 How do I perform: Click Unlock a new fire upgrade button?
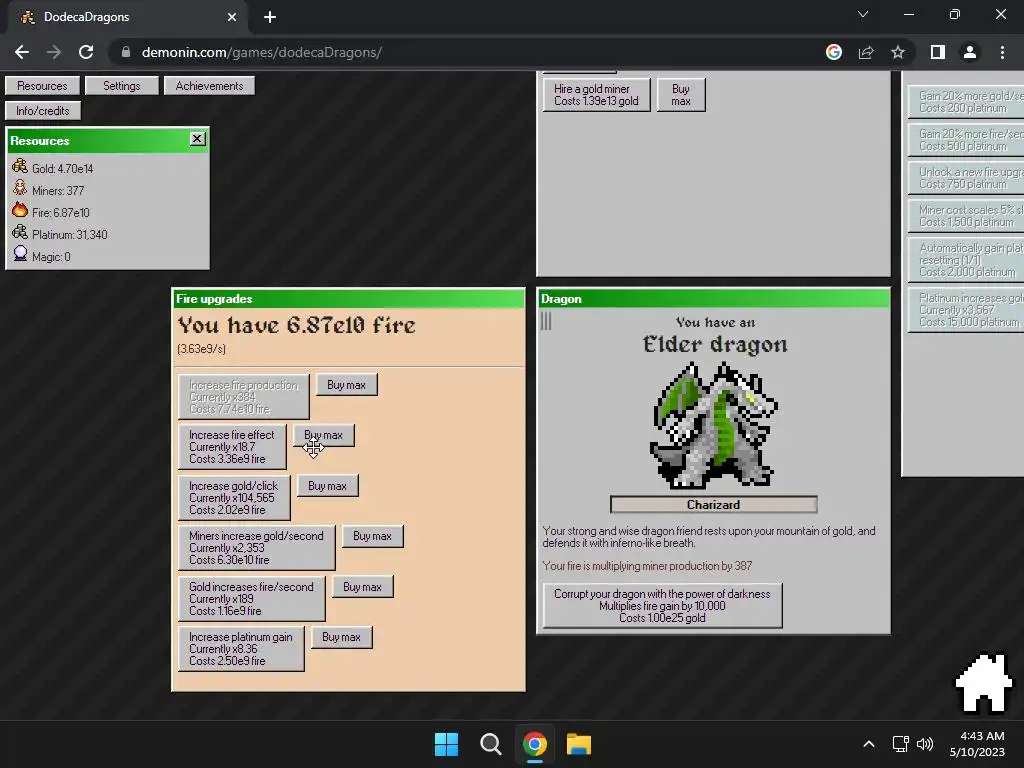967,178
